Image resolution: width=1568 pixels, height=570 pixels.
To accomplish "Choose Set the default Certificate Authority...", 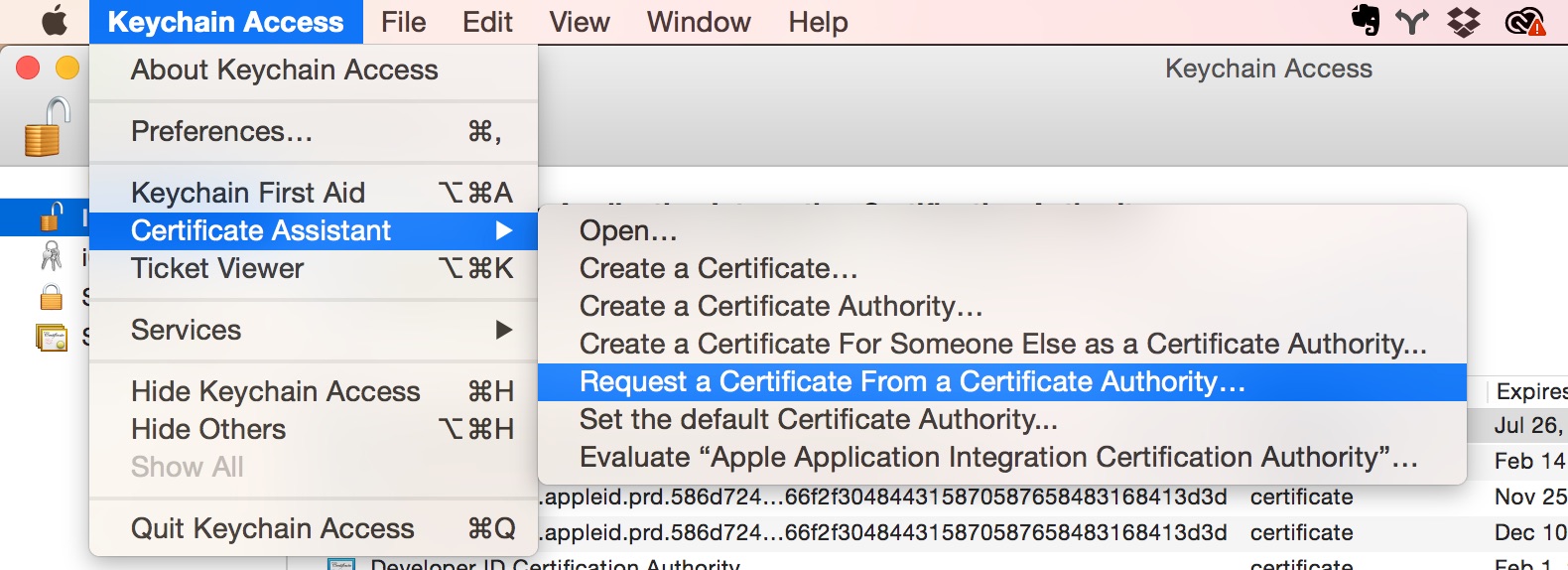I will (1002, 420).
